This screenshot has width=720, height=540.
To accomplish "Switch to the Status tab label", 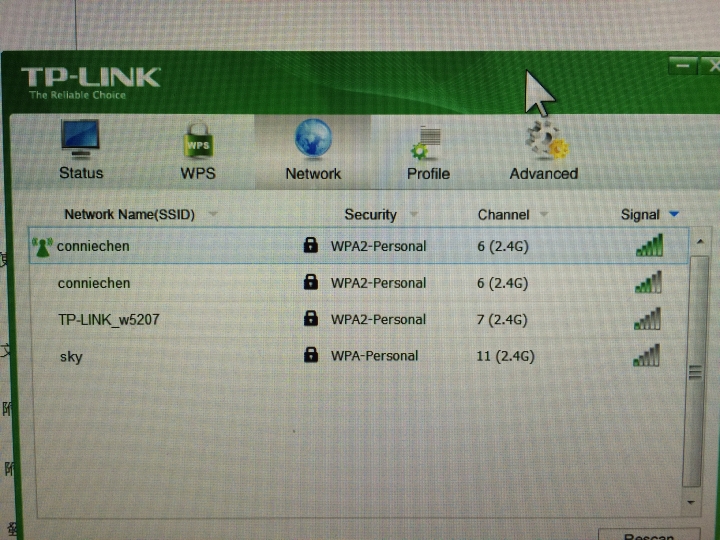I will [x=81, y=173].
